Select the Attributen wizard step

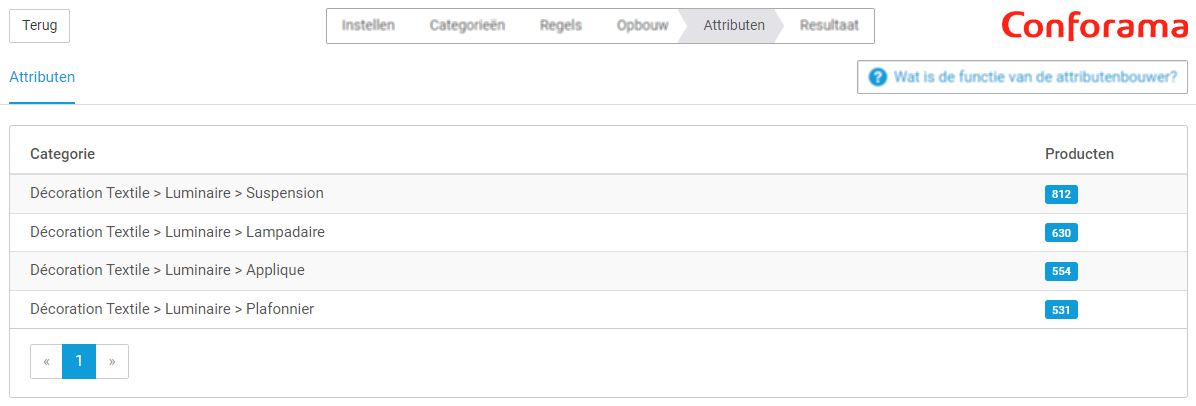(734, 25)
